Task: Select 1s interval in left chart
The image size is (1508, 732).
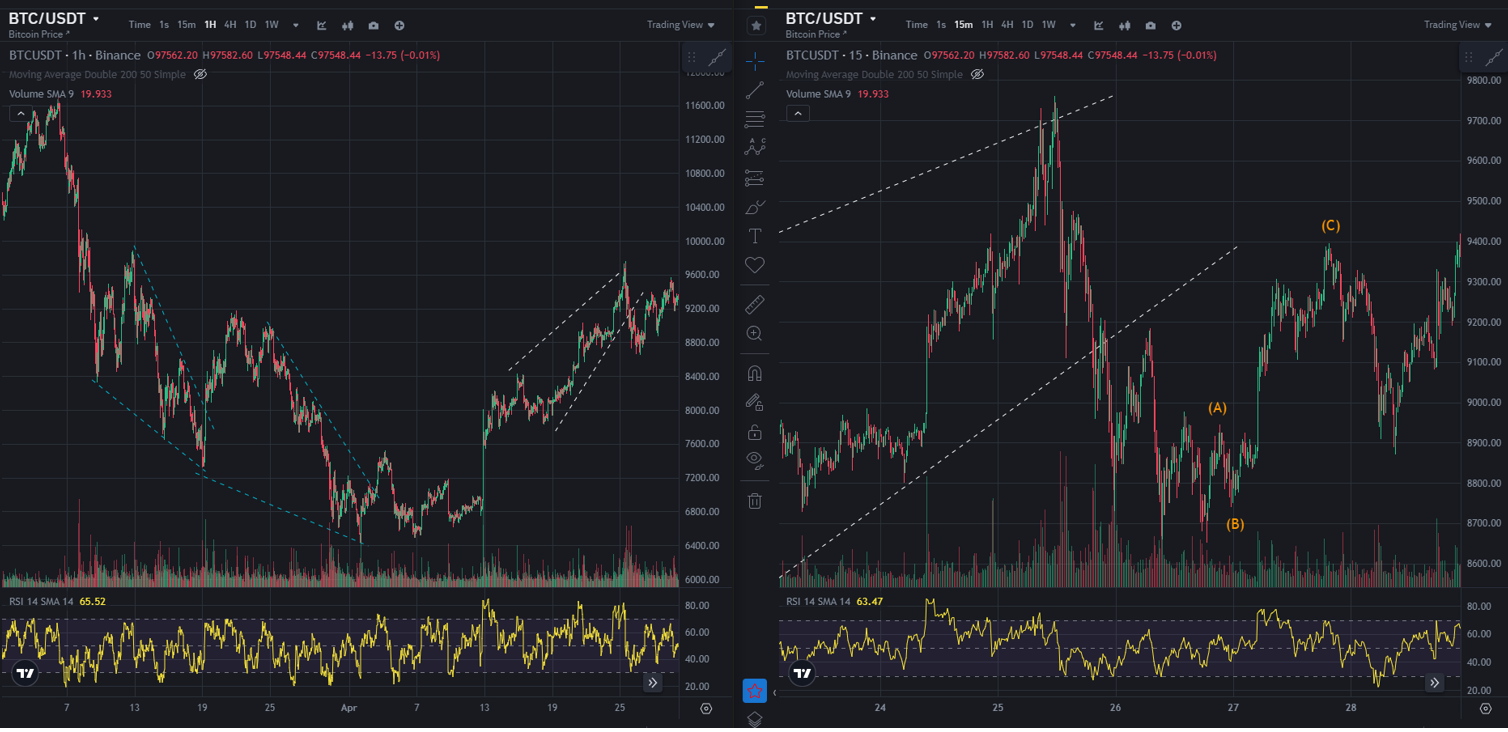Action: (164, 25)
